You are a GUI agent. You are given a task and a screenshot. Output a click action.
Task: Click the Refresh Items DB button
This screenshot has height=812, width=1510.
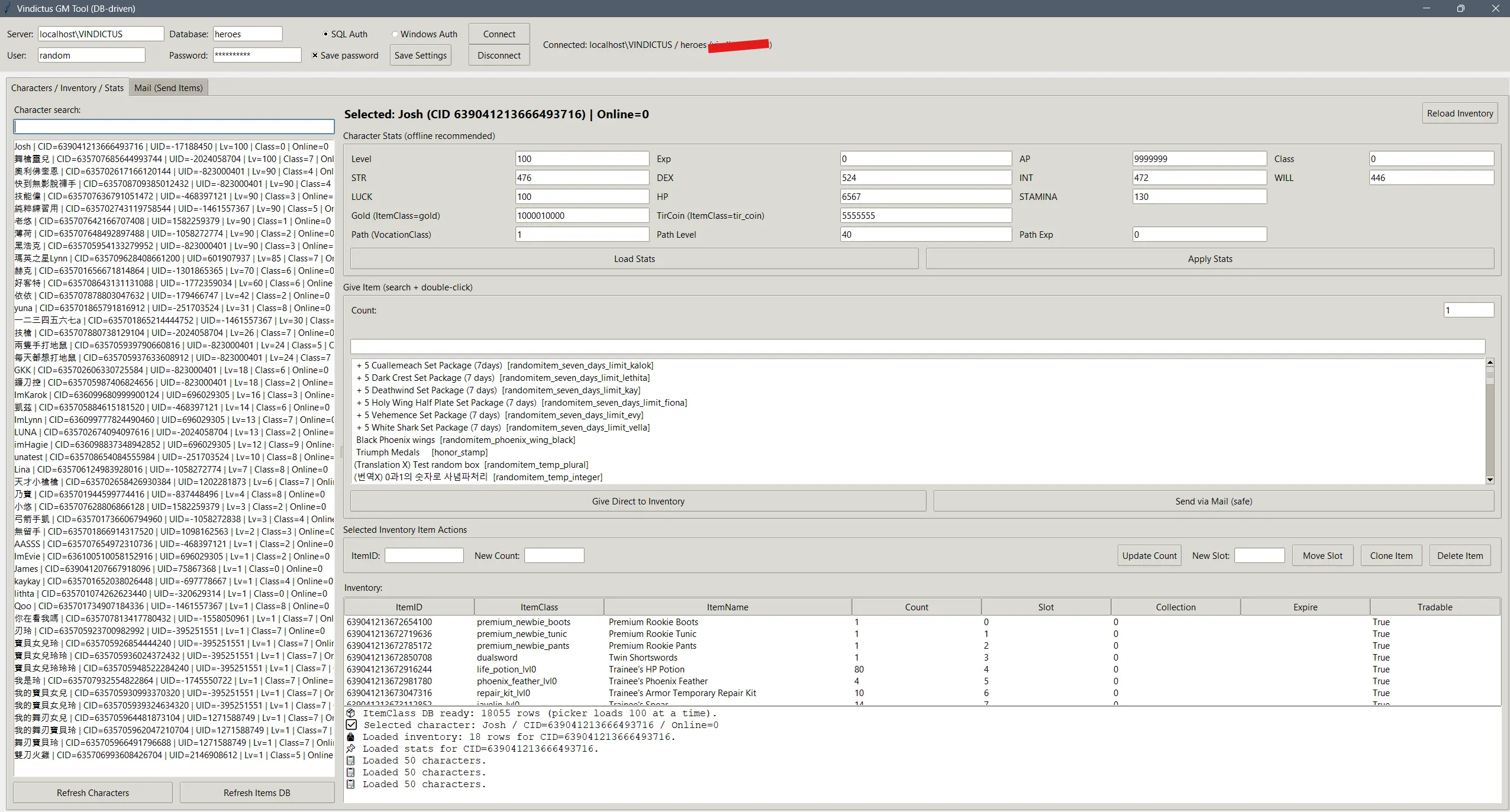point(257,793)
